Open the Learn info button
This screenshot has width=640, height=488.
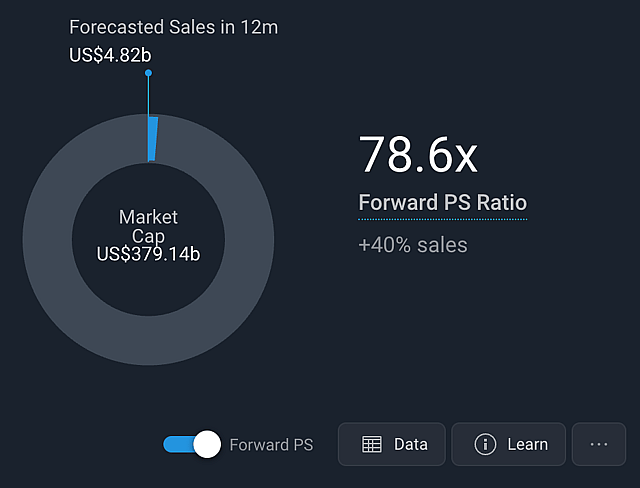click(x=508, y=444)
